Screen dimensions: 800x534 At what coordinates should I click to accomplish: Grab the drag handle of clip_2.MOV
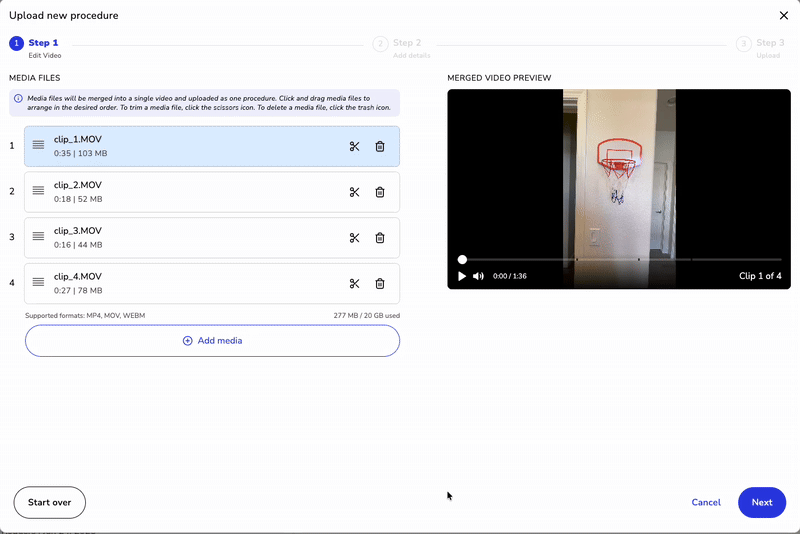(x=38, y=190)
